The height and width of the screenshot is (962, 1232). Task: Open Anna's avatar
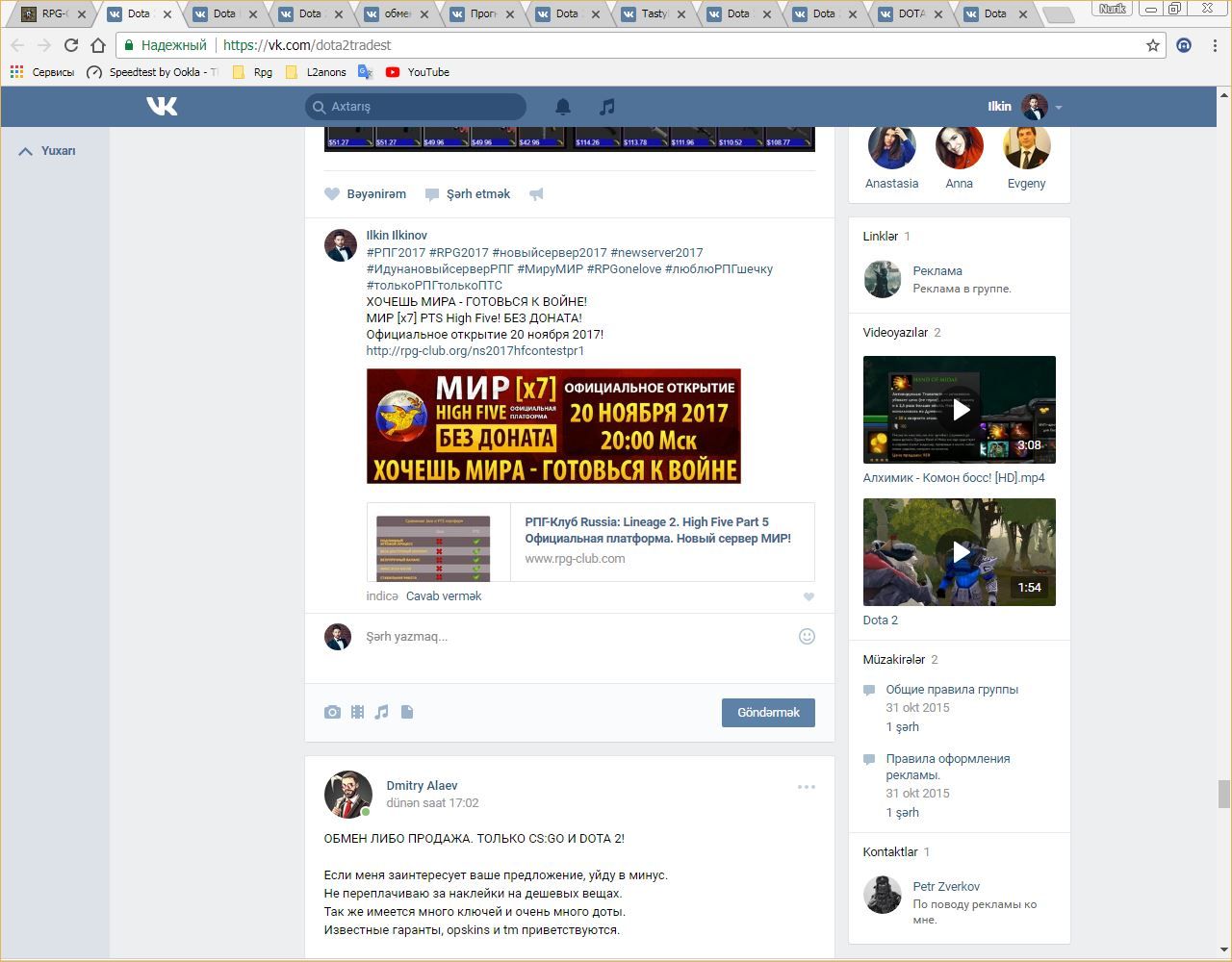pyautogui.click(x=959, y=145)
